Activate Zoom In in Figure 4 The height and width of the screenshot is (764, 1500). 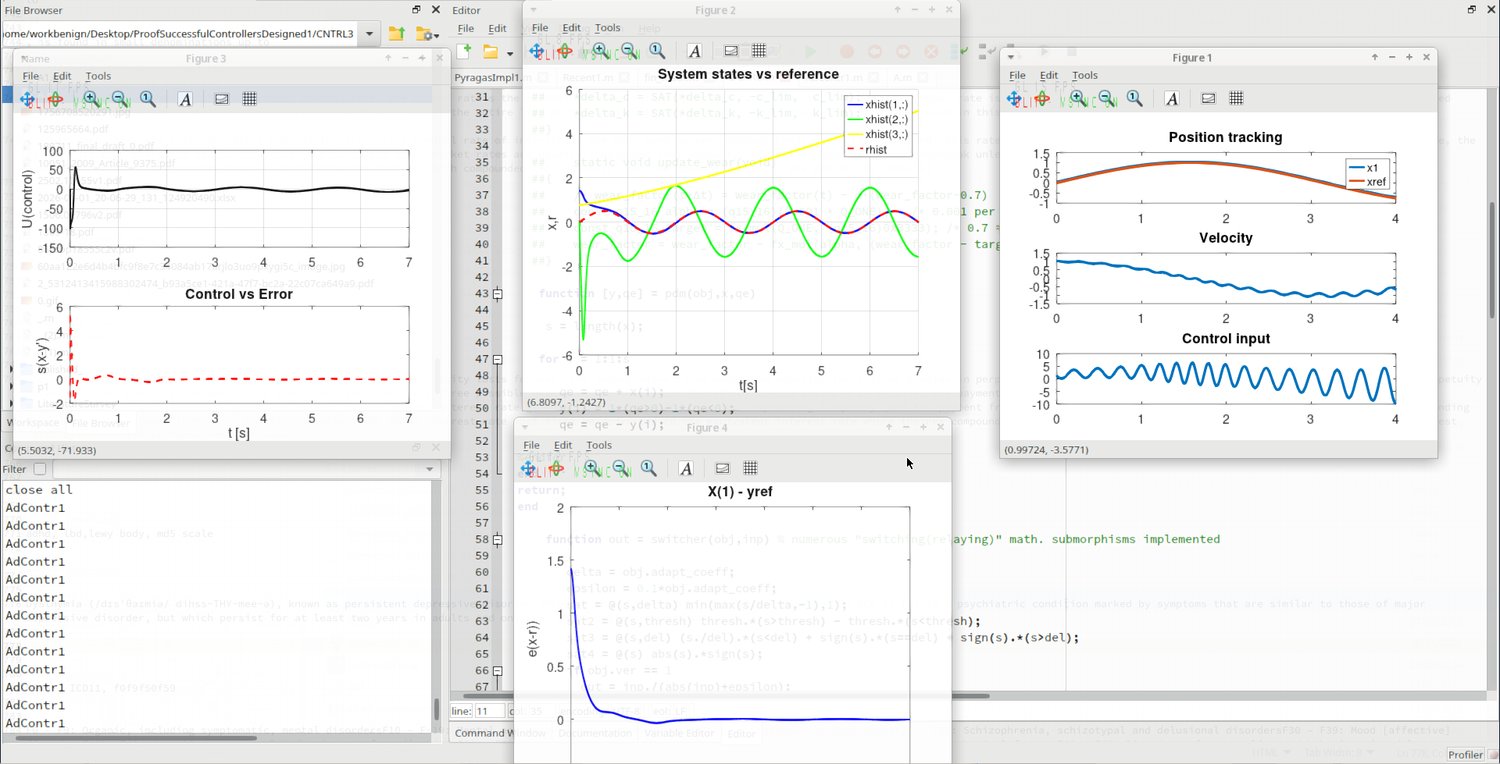pos(592,468)
